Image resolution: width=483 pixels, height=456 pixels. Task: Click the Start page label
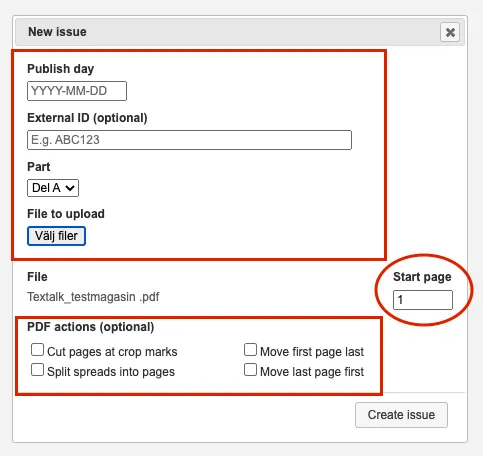point(422,277)
